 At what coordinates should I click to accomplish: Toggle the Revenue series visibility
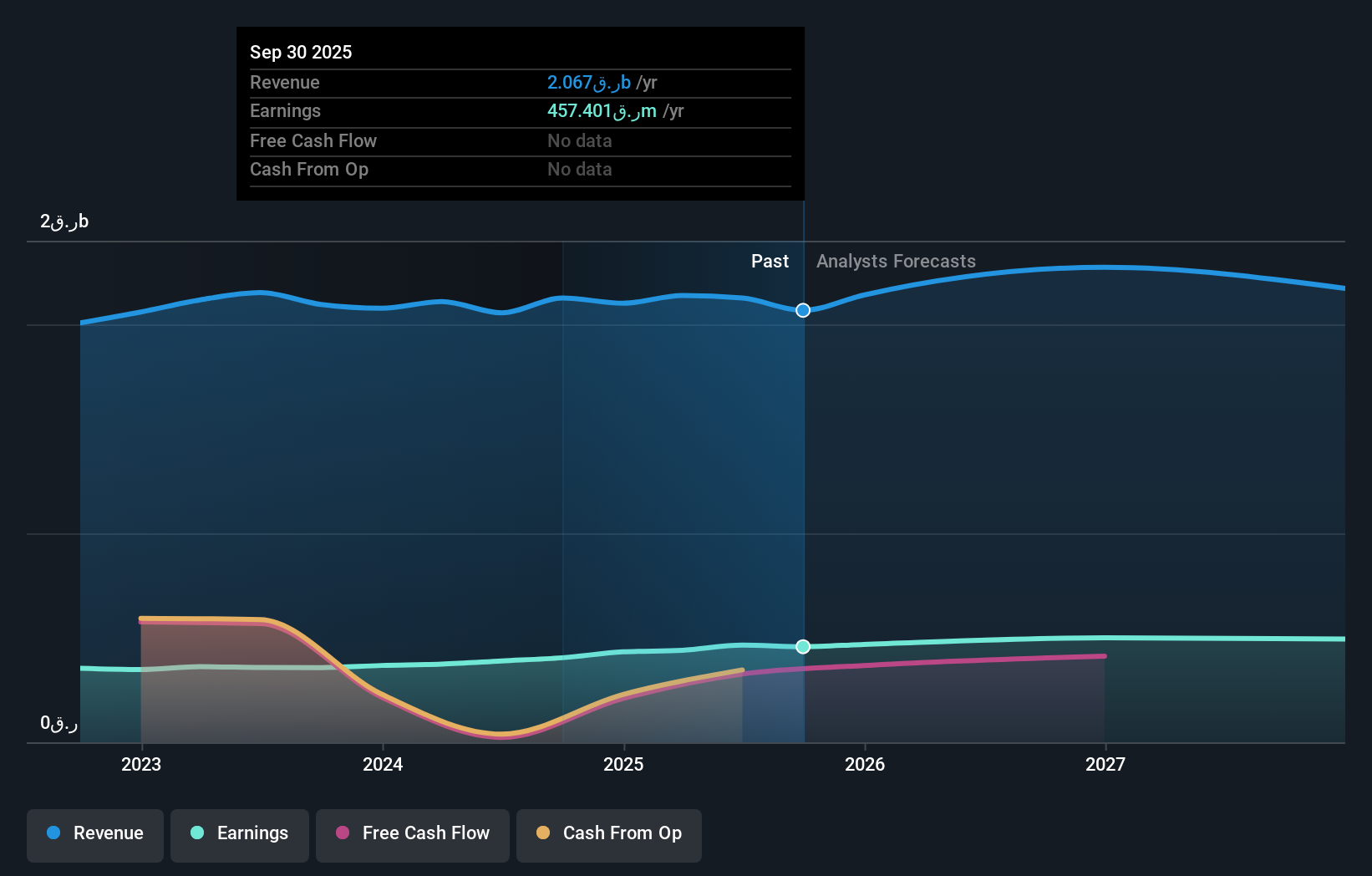click(94, 834)
